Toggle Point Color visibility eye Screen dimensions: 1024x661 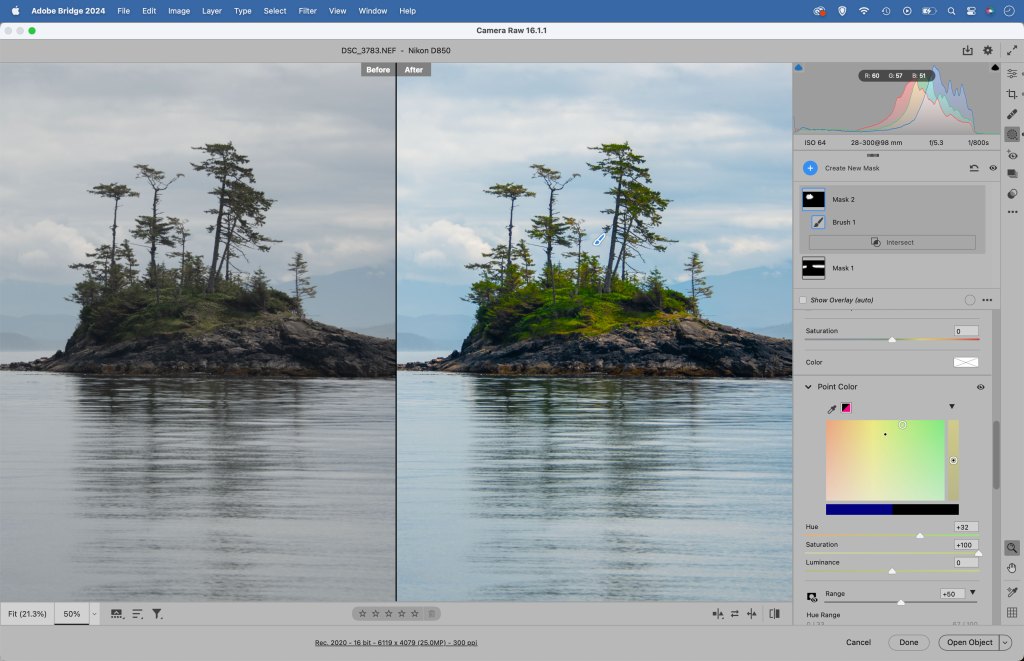point(980,387)
